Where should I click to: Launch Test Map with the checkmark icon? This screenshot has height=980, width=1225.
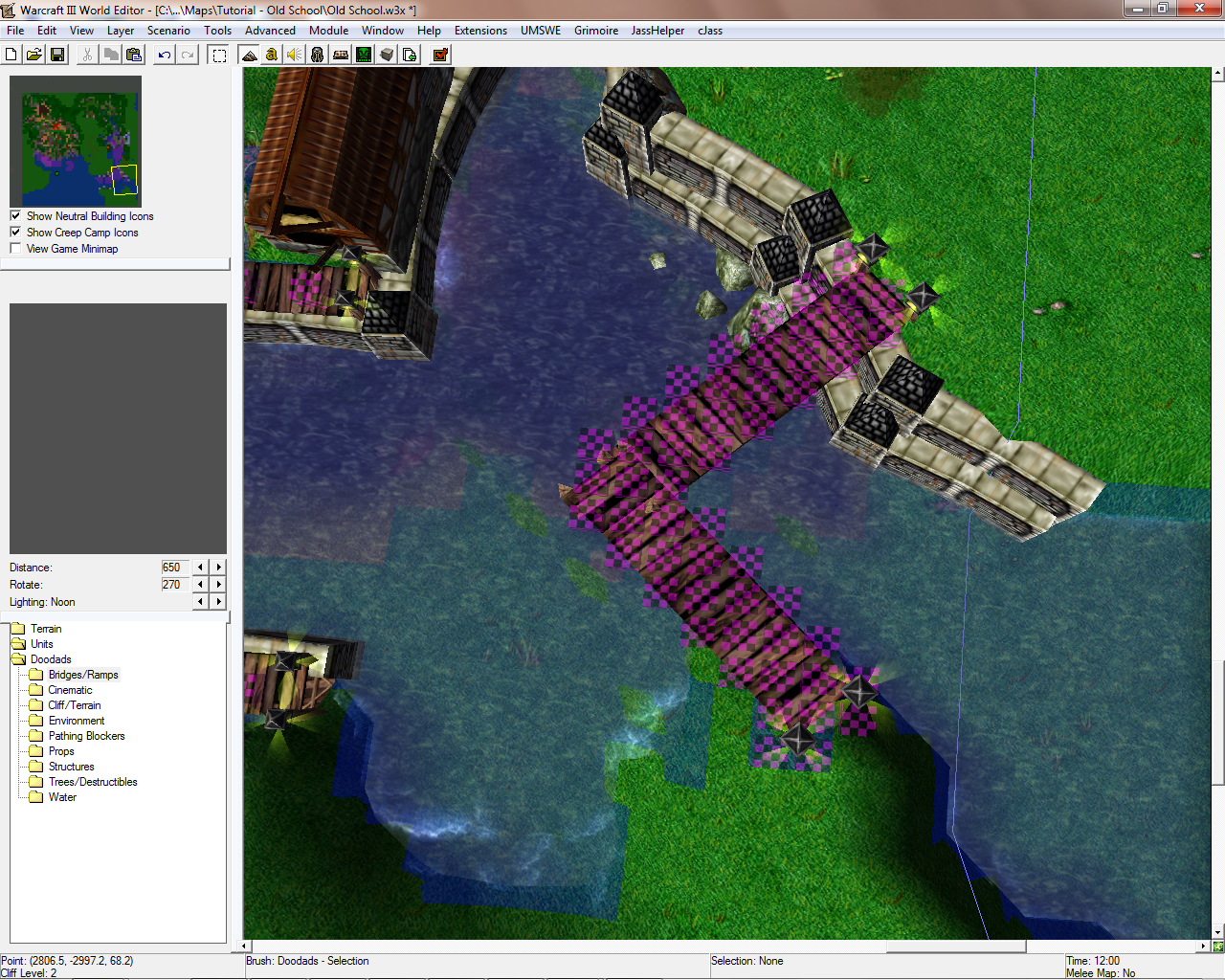click(x=440, y=55)
